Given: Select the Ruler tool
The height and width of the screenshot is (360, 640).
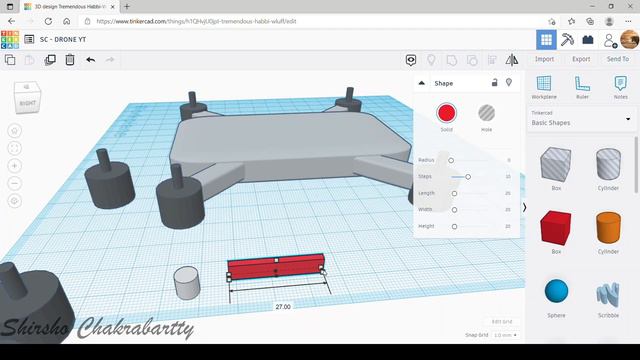Looking at the screenshot, I should pos(582,87).
